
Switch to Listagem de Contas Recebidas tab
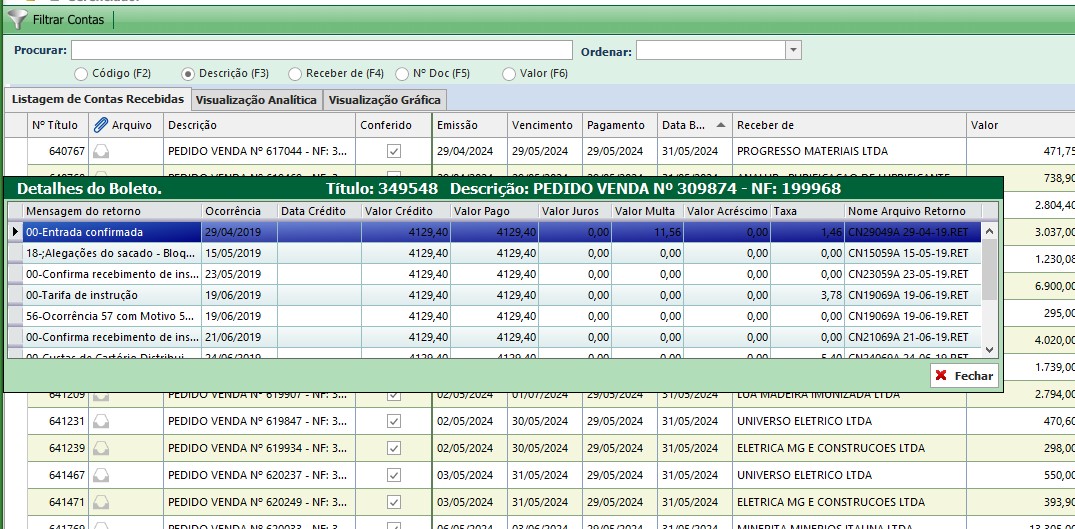98,99
